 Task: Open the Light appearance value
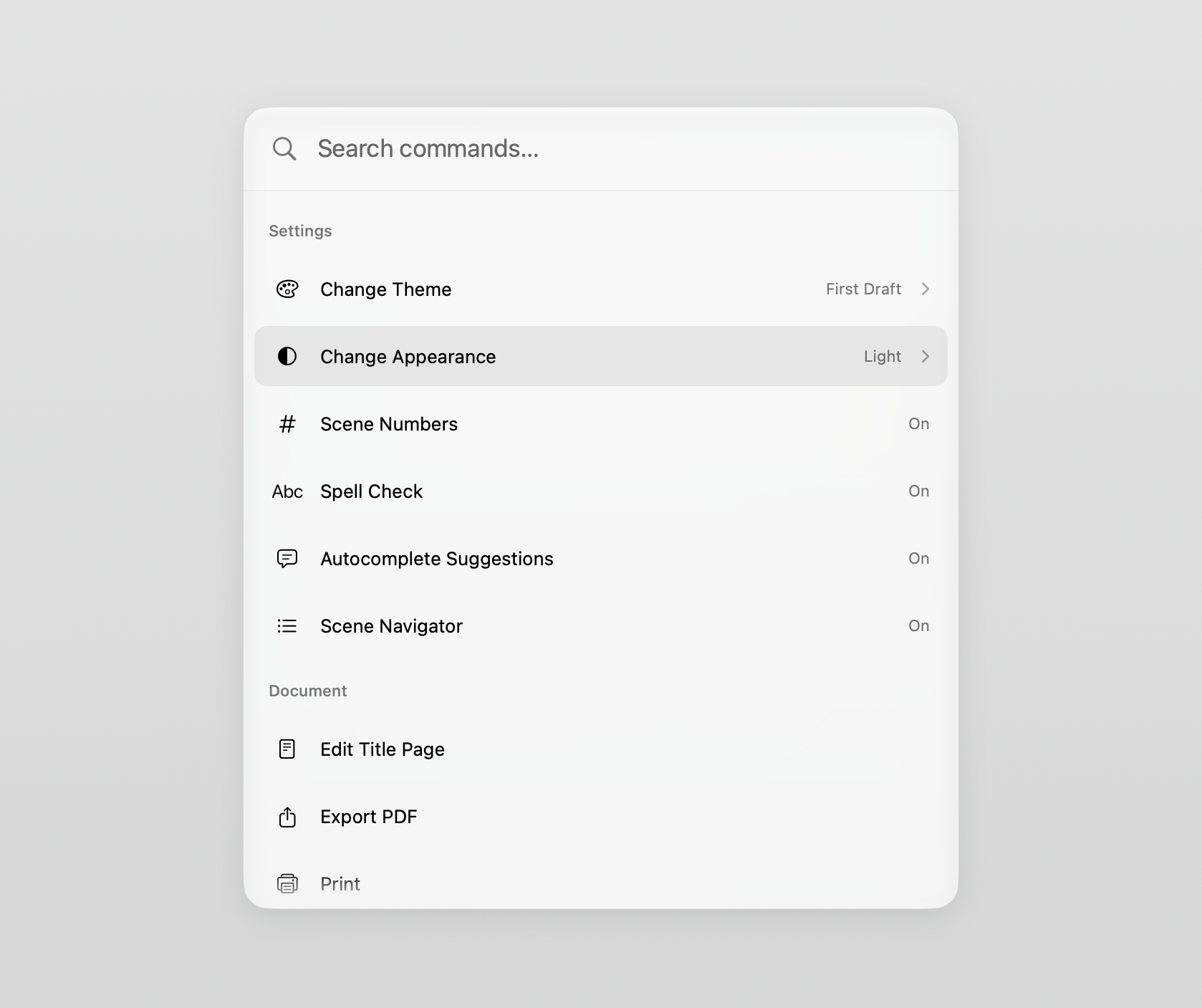pyautogui.click(x=882, y=356)
